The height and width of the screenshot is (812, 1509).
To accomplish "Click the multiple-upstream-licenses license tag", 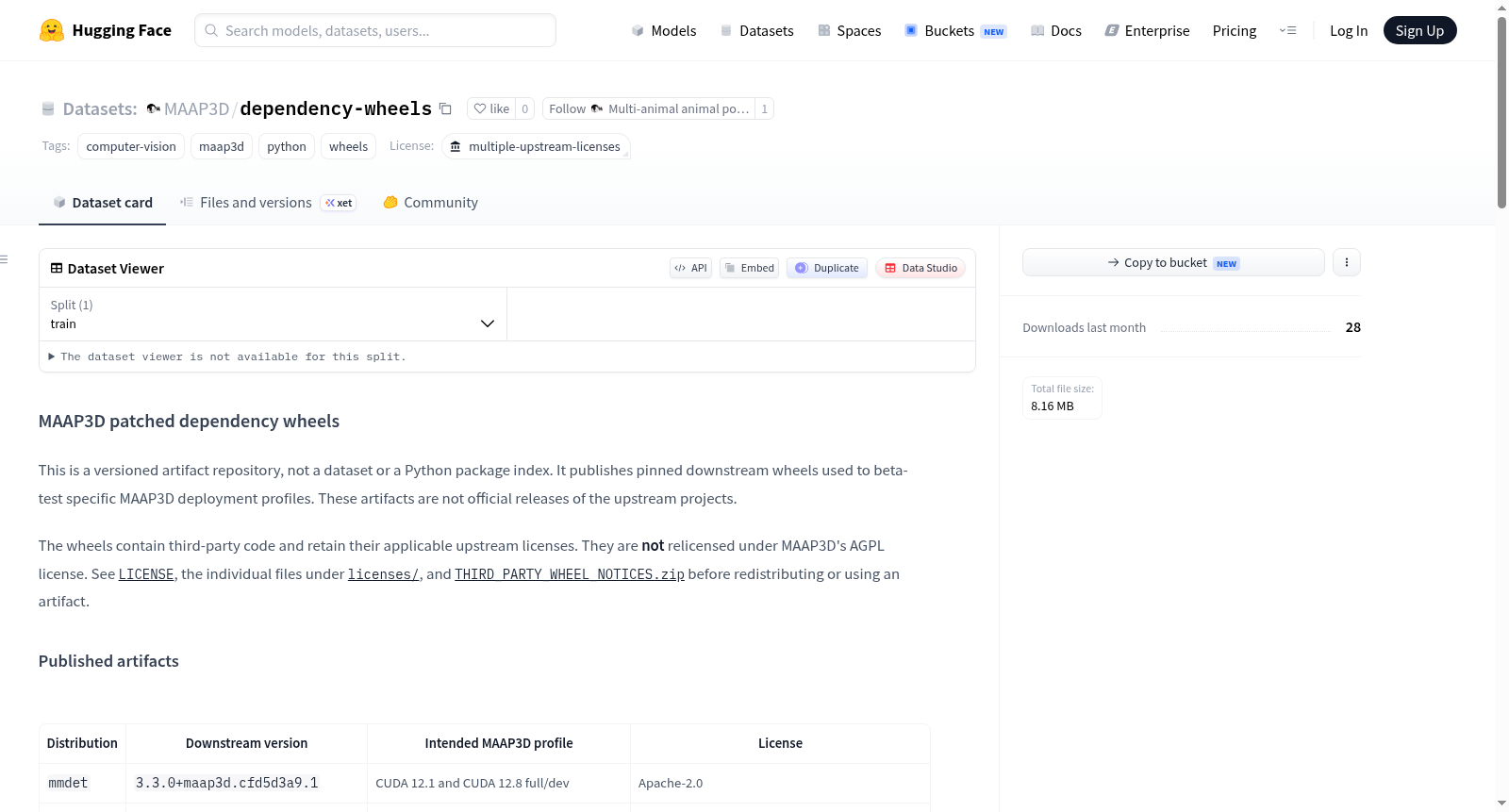I will (536, 146).
